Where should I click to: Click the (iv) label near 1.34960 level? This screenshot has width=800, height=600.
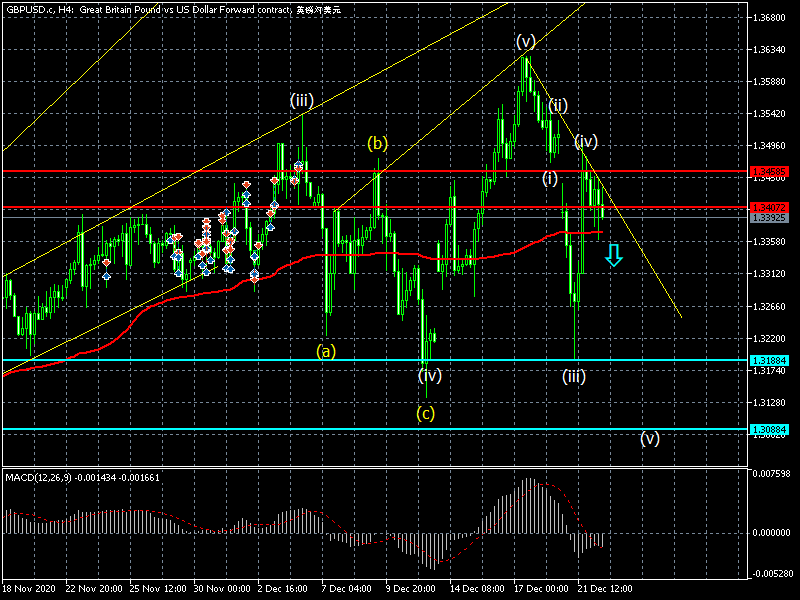click(586, 141)
